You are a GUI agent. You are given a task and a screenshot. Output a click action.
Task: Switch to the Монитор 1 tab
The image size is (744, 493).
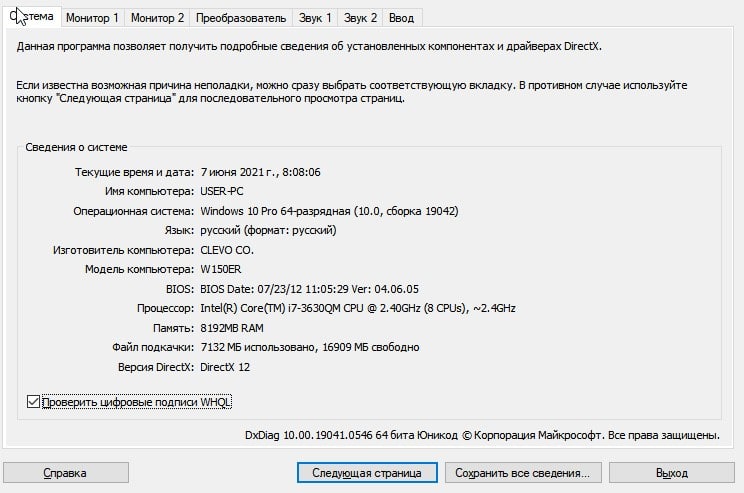93,18
